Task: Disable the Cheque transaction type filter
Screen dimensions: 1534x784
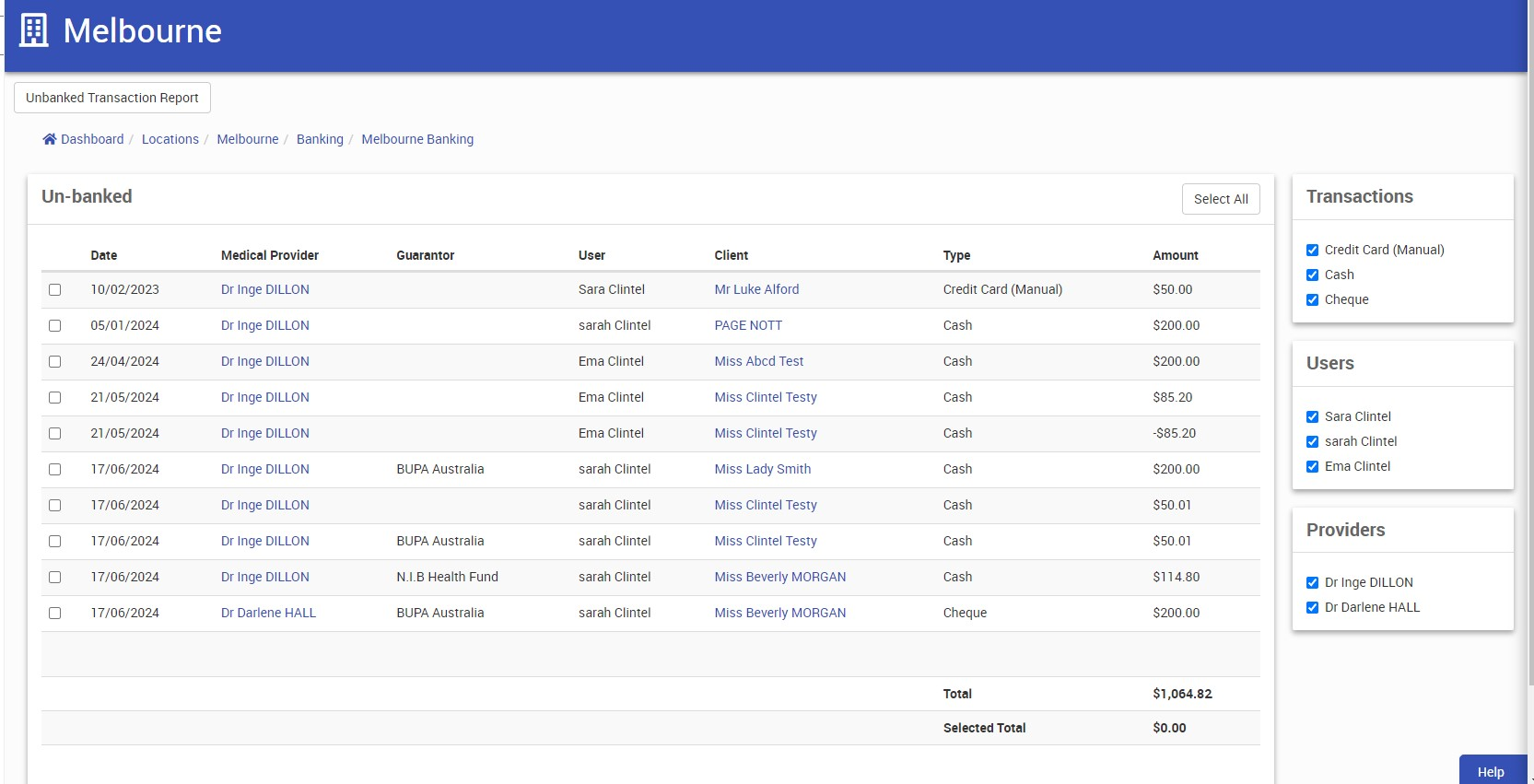Action: pos(1313,299)
